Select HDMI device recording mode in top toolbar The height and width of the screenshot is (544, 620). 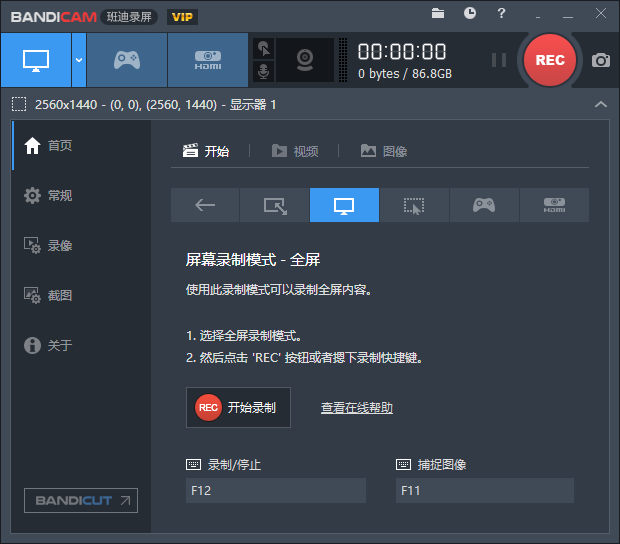pyautogui.click(x=208, y=60)
